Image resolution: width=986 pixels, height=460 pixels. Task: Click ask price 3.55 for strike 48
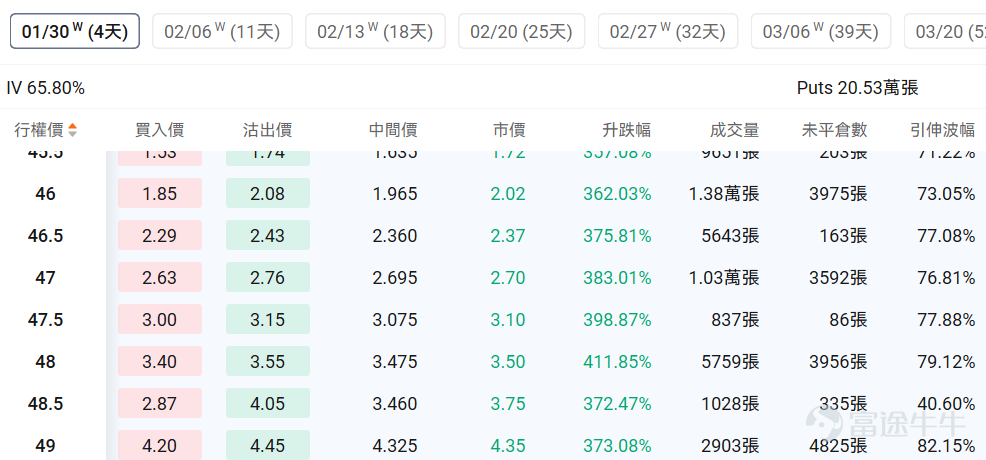[x=268, y=362]
